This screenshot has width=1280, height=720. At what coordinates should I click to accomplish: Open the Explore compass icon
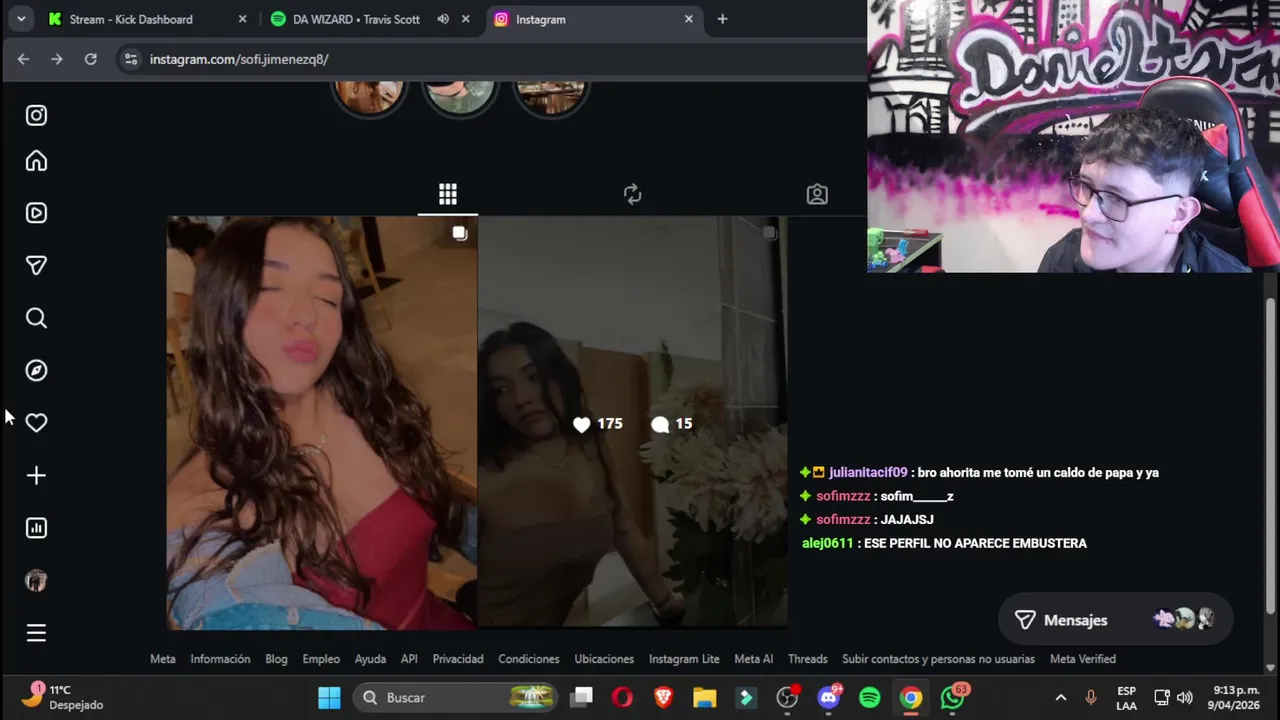coord(36,370)
